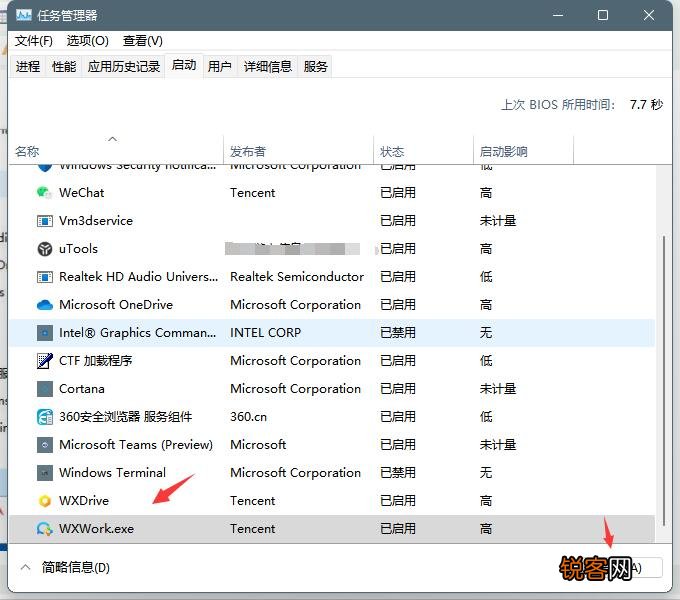Sort by the 名称 column header
Viewport: 680px width, 600px height.
click(x=116, y=150)
